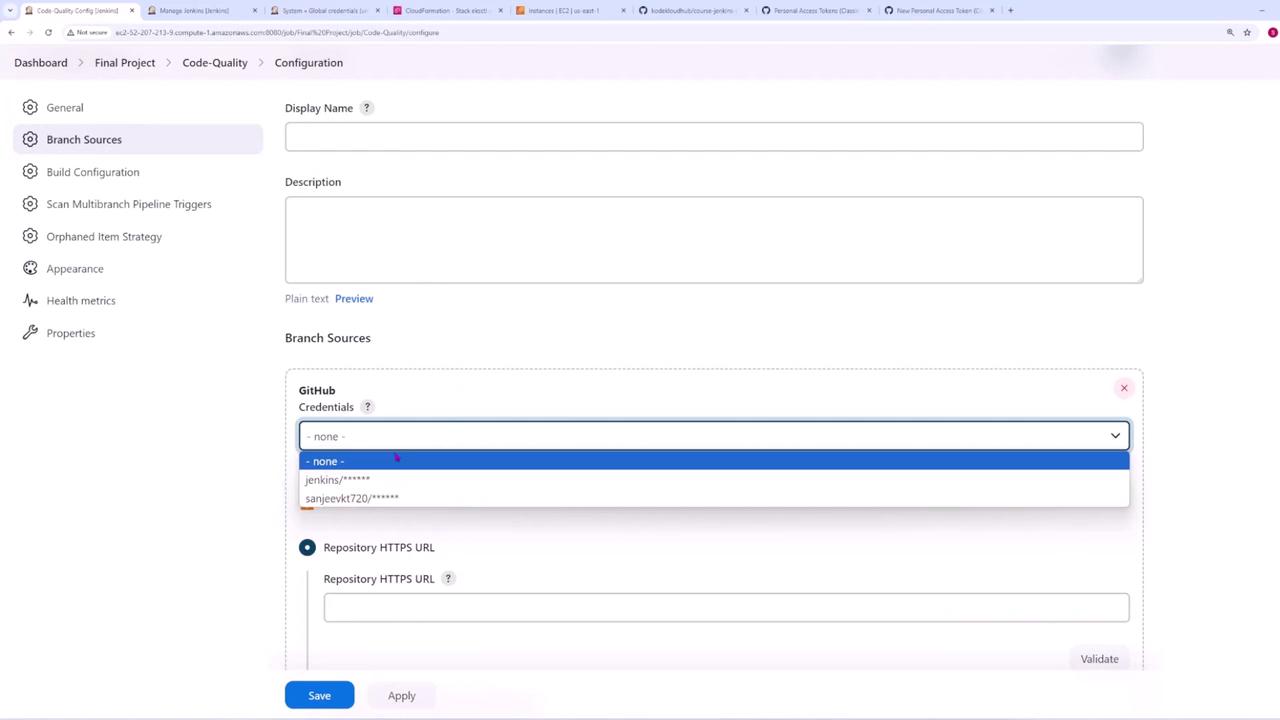This screenshot has width=1280, height=720.
Task: Go forward in browser history
Action: point(30,32)
